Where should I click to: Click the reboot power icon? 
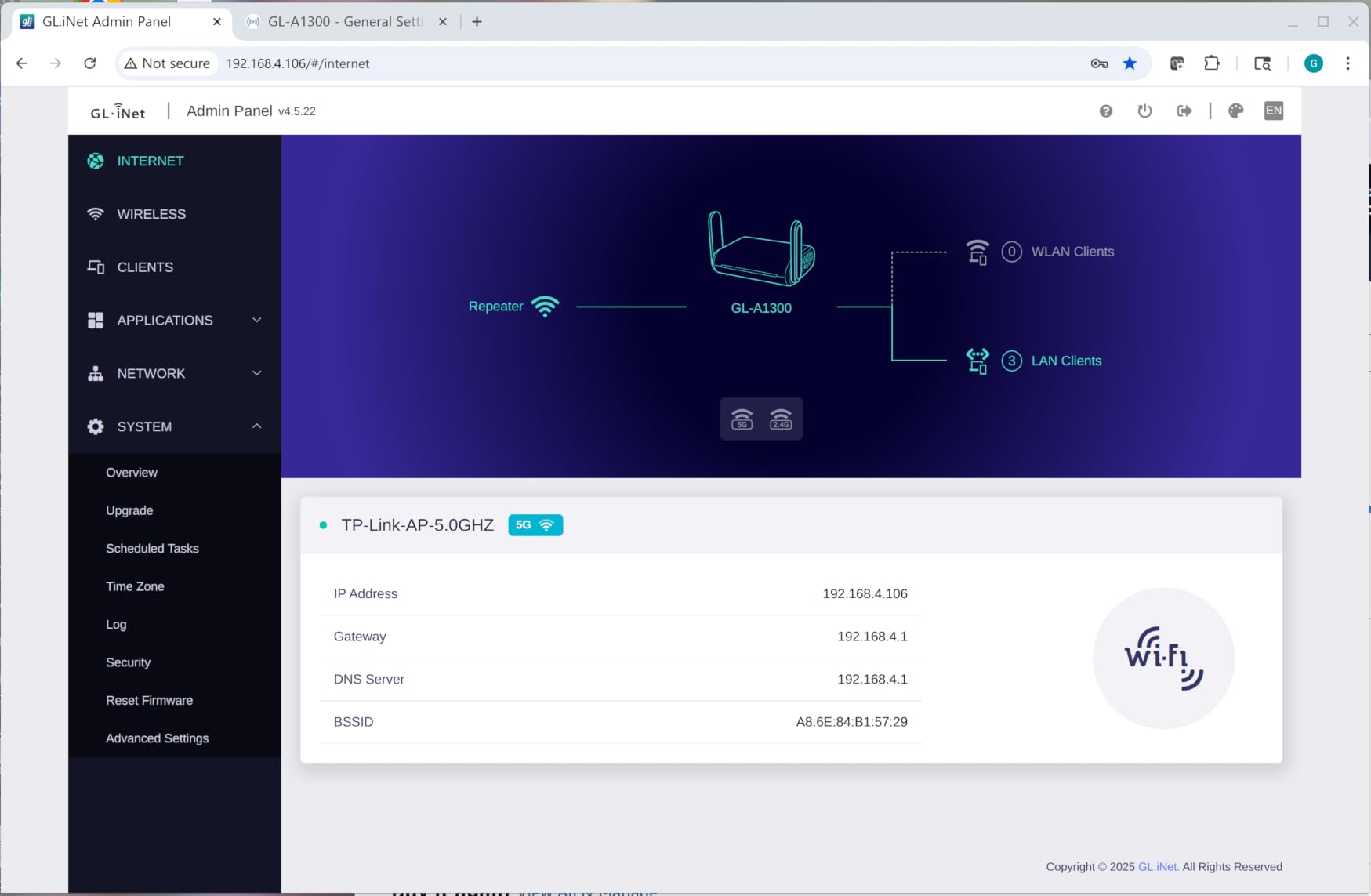1144,111
